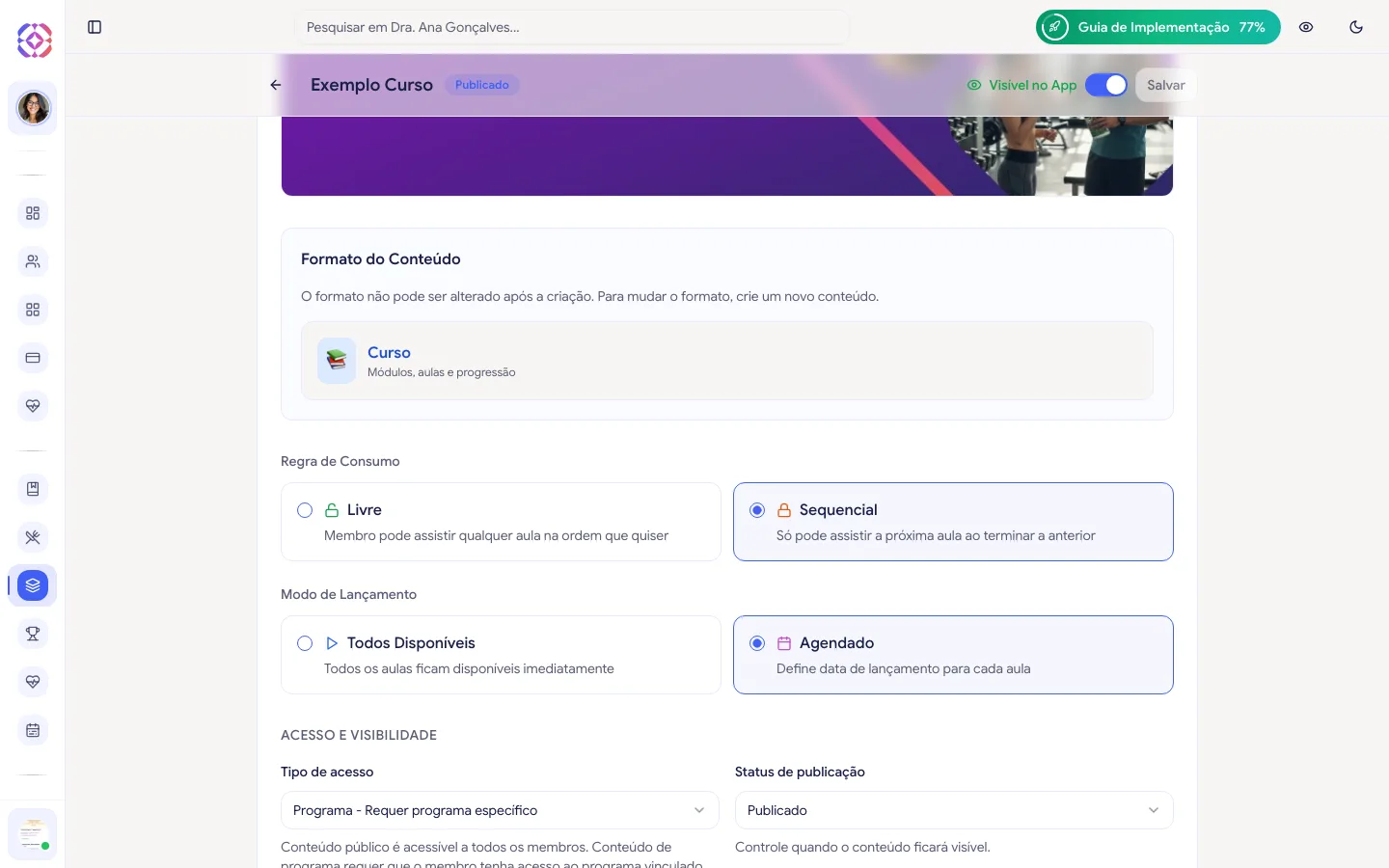Switch to dark mode with moon icon
Viewport: 1389px width, 868px height.
click(x=1356, y=27)
